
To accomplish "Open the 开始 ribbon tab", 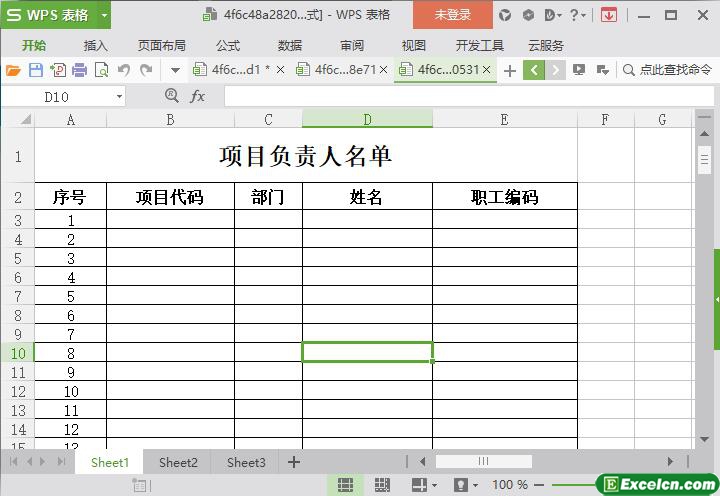I will coord(34,45).
